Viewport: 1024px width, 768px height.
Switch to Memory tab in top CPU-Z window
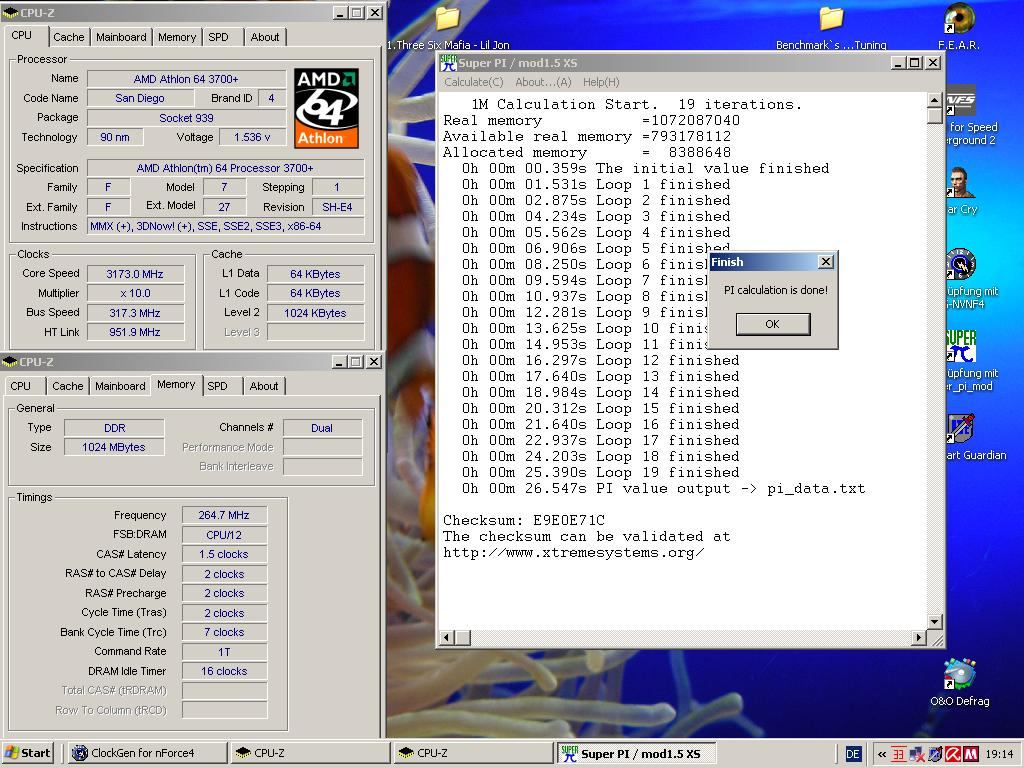[x=177, y=37]
